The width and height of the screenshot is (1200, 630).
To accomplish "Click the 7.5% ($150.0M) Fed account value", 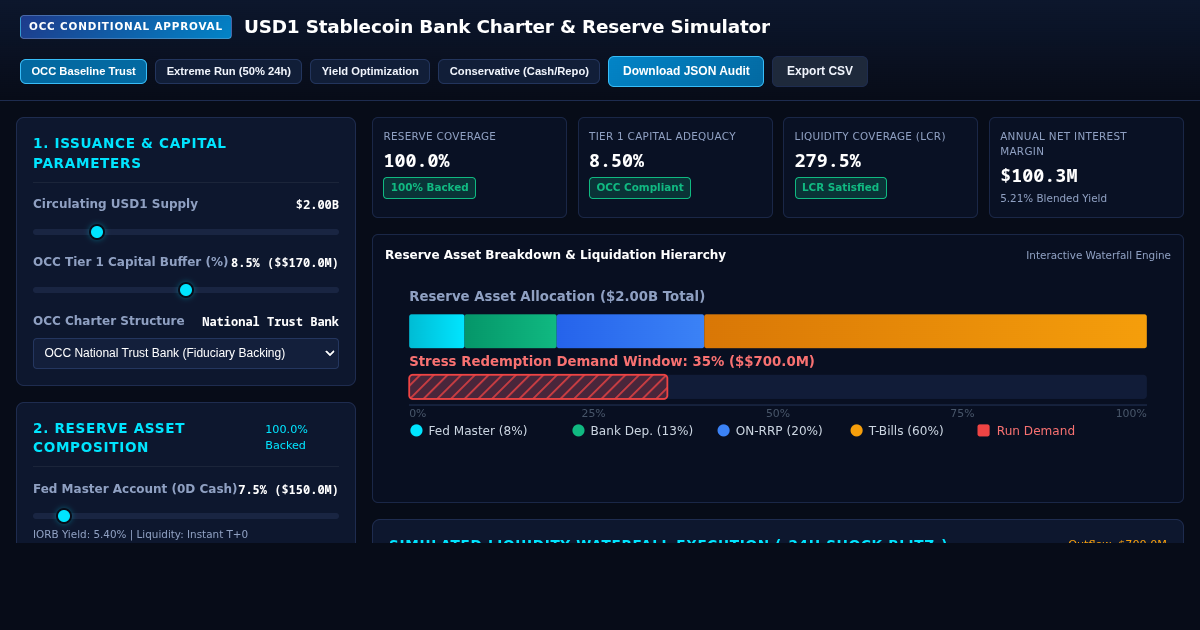I will (288, 490).
